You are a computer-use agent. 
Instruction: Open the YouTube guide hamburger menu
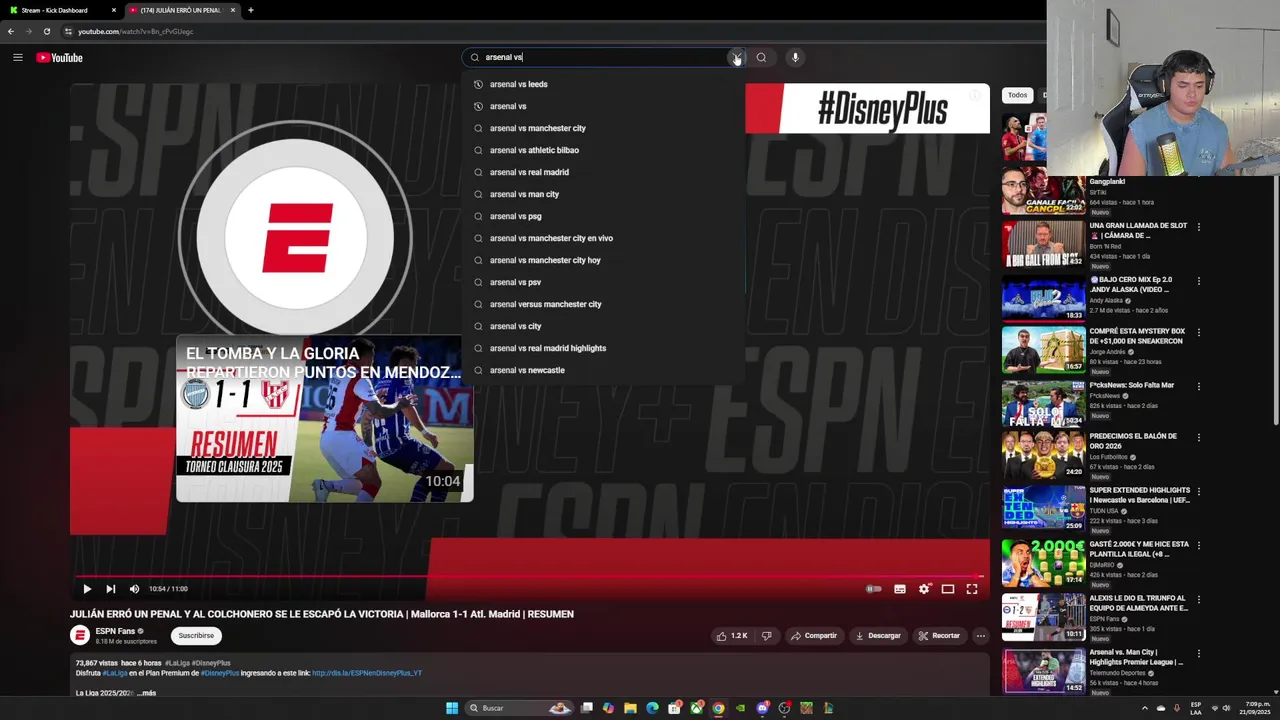coord(17,57)
